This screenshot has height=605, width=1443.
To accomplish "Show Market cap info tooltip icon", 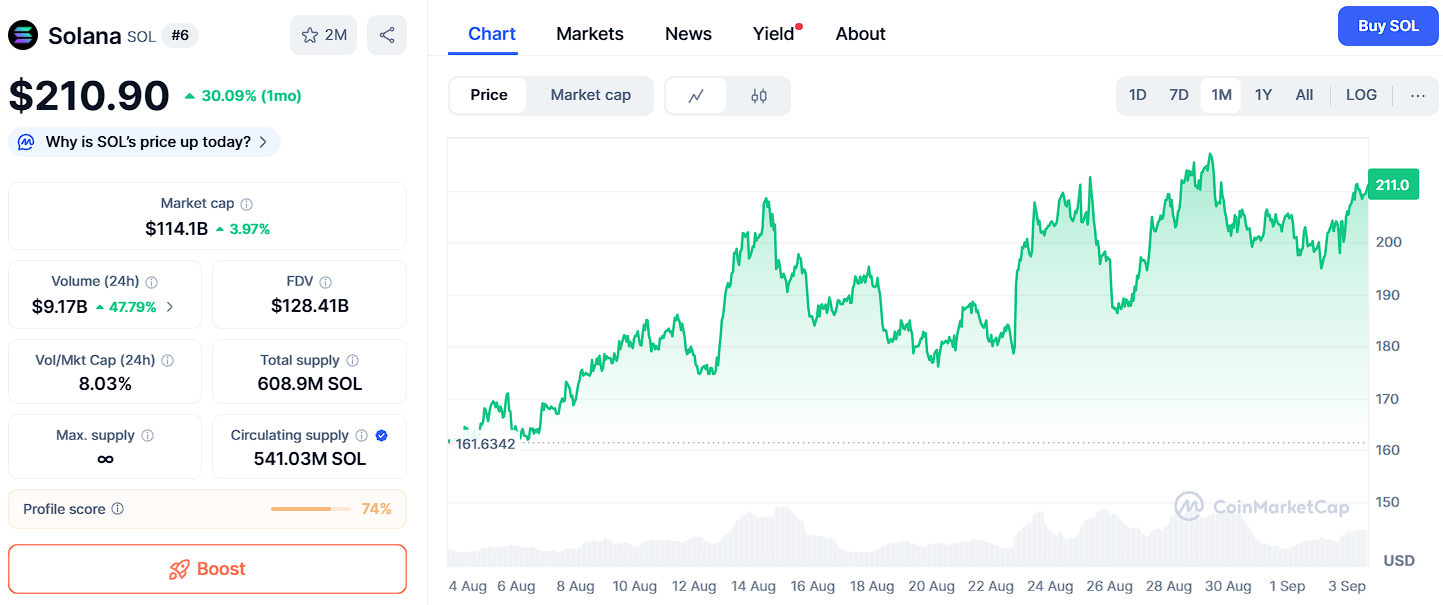I will tap(246, 204).
